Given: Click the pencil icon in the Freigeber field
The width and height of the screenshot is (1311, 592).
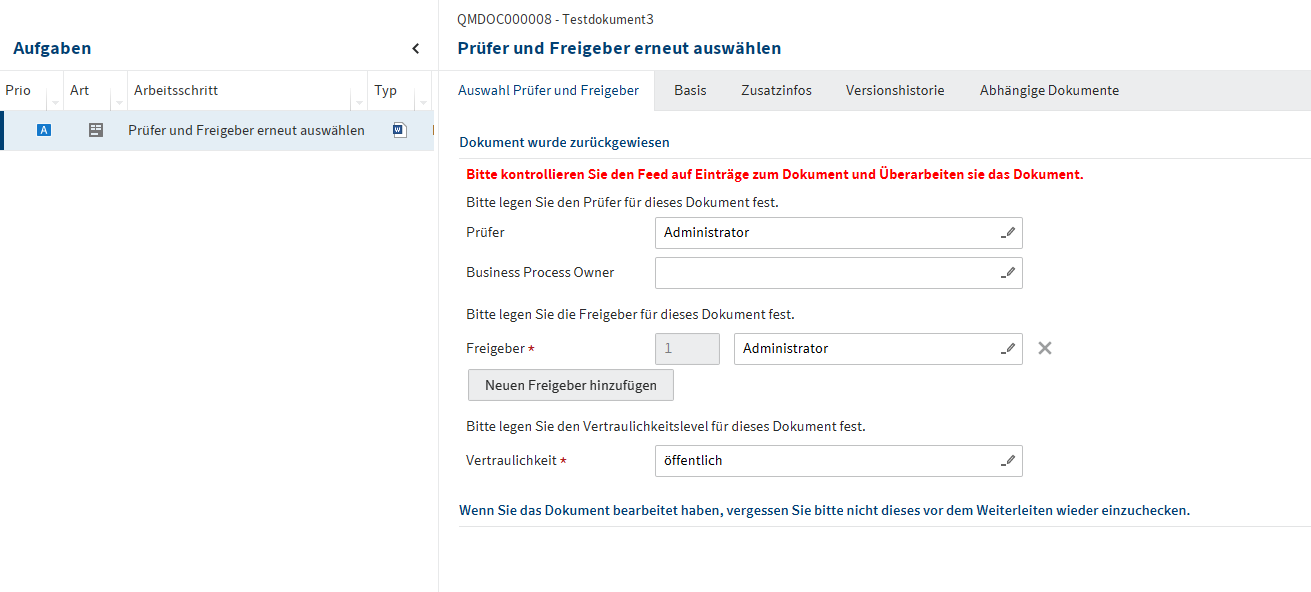Looking at the screenshot, I should point(1008,349).
